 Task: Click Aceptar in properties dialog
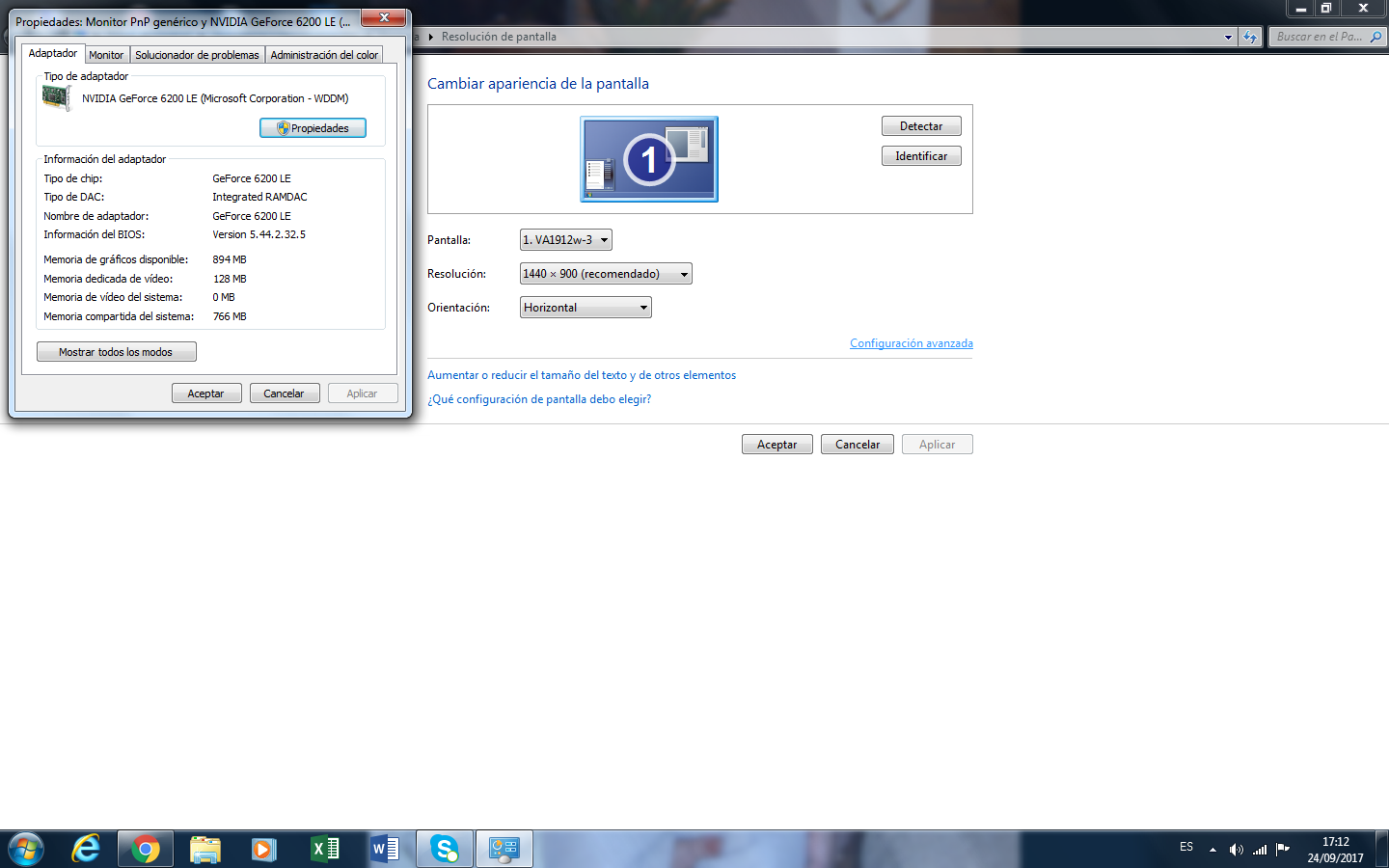point(205,393)
